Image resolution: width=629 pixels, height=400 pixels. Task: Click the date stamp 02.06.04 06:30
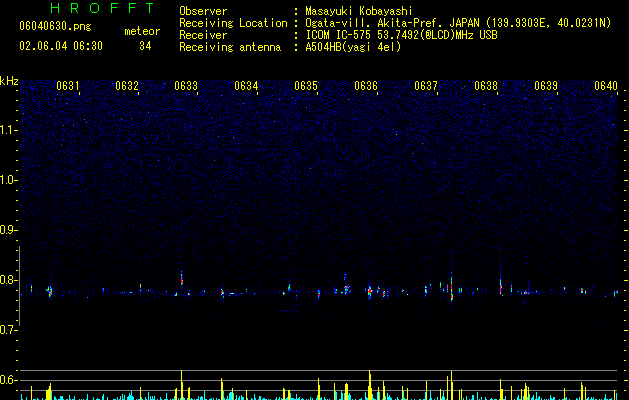coord(61,46)
